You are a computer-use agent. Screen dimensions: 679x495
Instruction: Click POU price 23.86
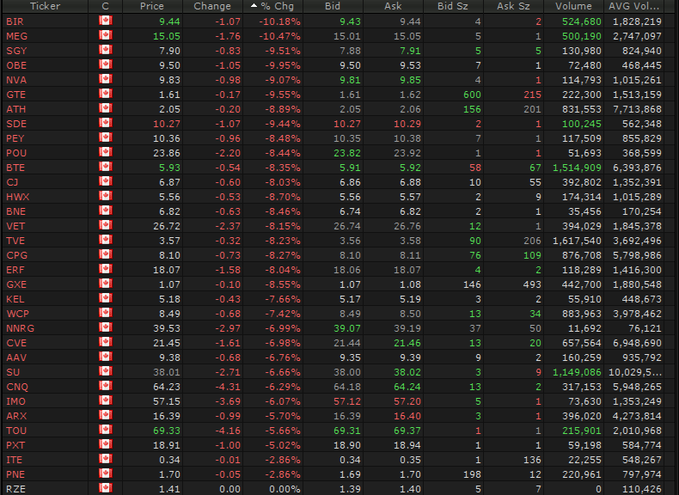click(x=167, y=153)
